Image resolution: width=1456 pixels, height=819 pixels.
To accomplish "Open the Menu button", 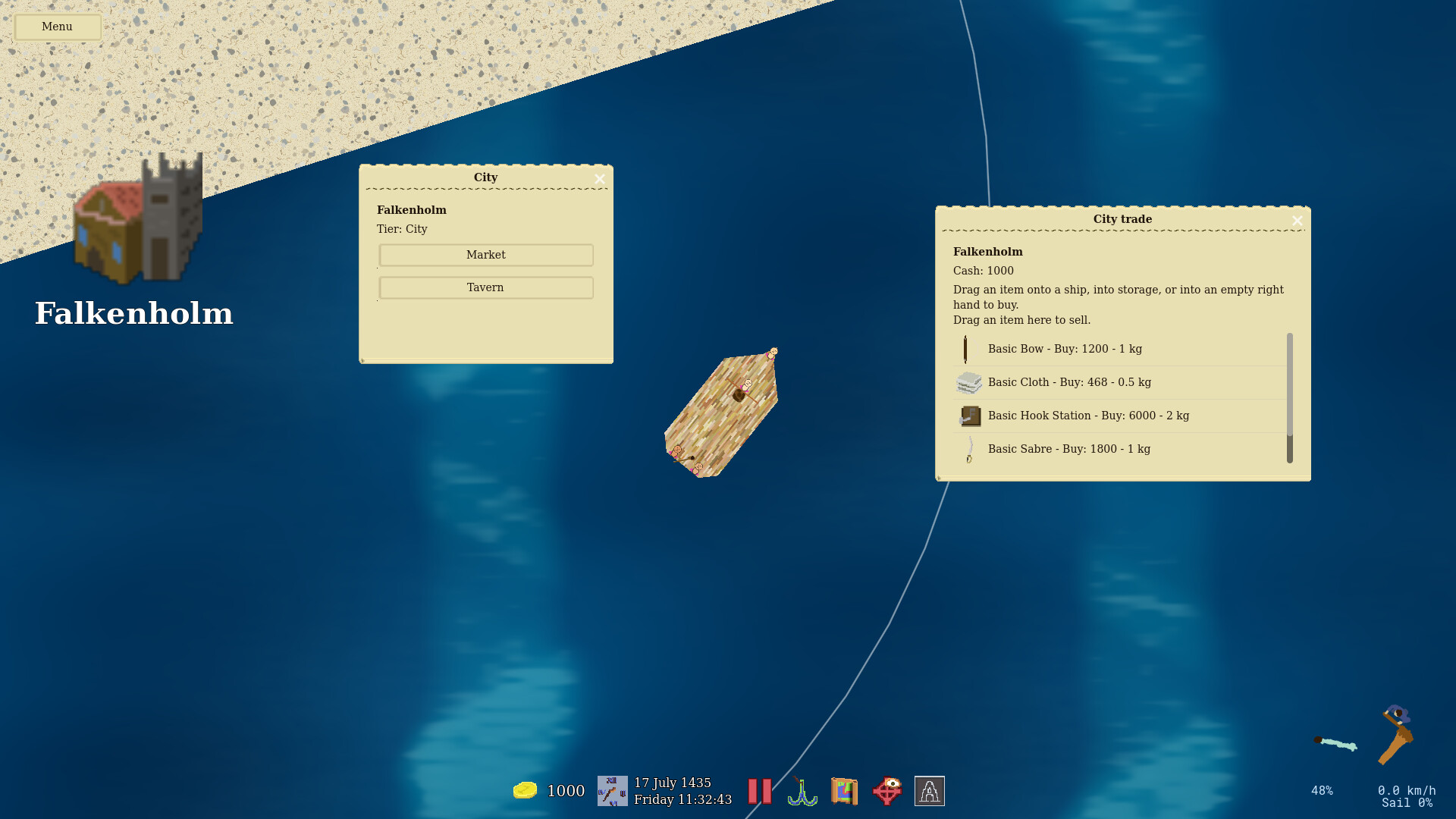I will click(58, 27).
